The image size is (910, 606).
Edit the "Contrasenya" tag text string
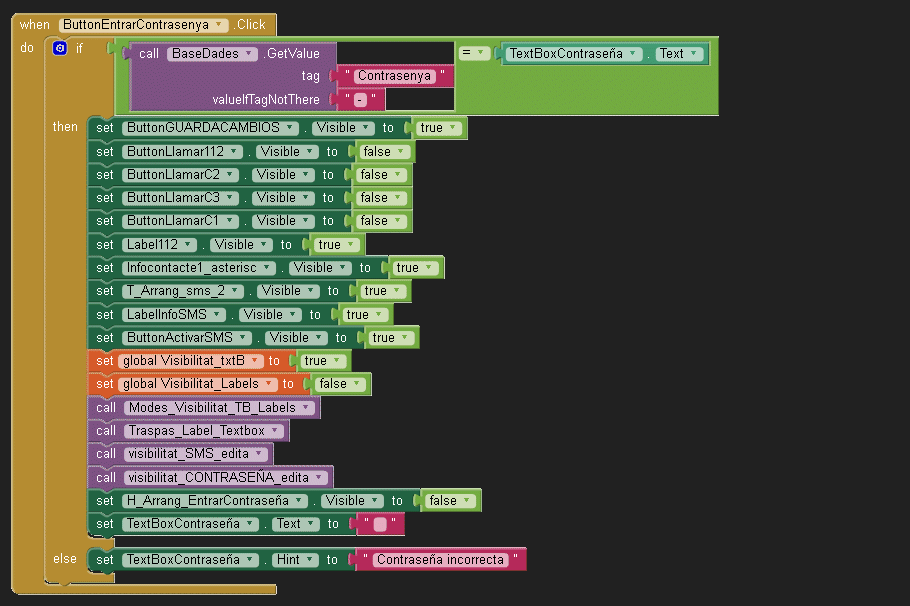(x=394, y=76)
